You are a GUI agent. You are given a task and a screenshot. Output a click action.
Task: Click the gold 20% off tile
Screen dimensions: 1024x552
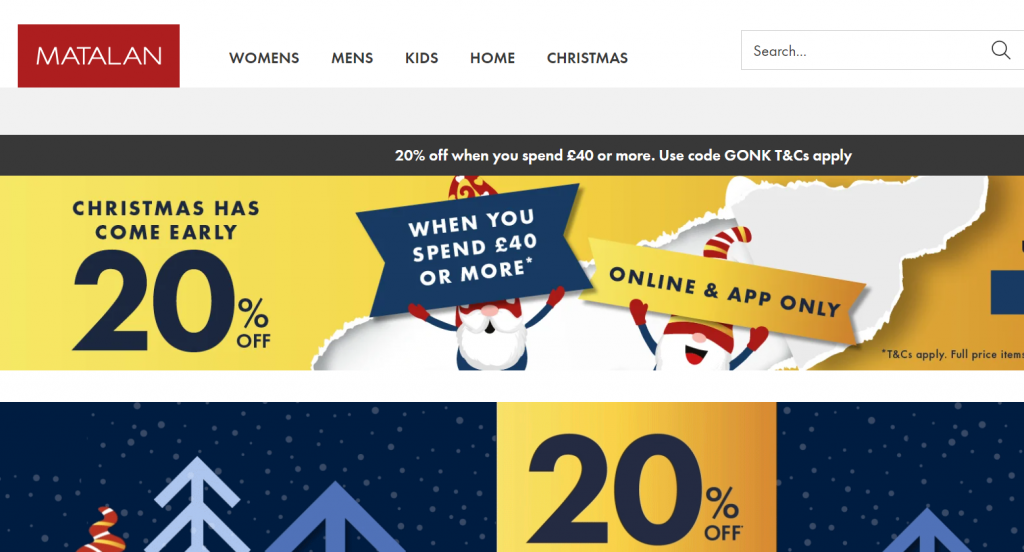click(636, 477)
